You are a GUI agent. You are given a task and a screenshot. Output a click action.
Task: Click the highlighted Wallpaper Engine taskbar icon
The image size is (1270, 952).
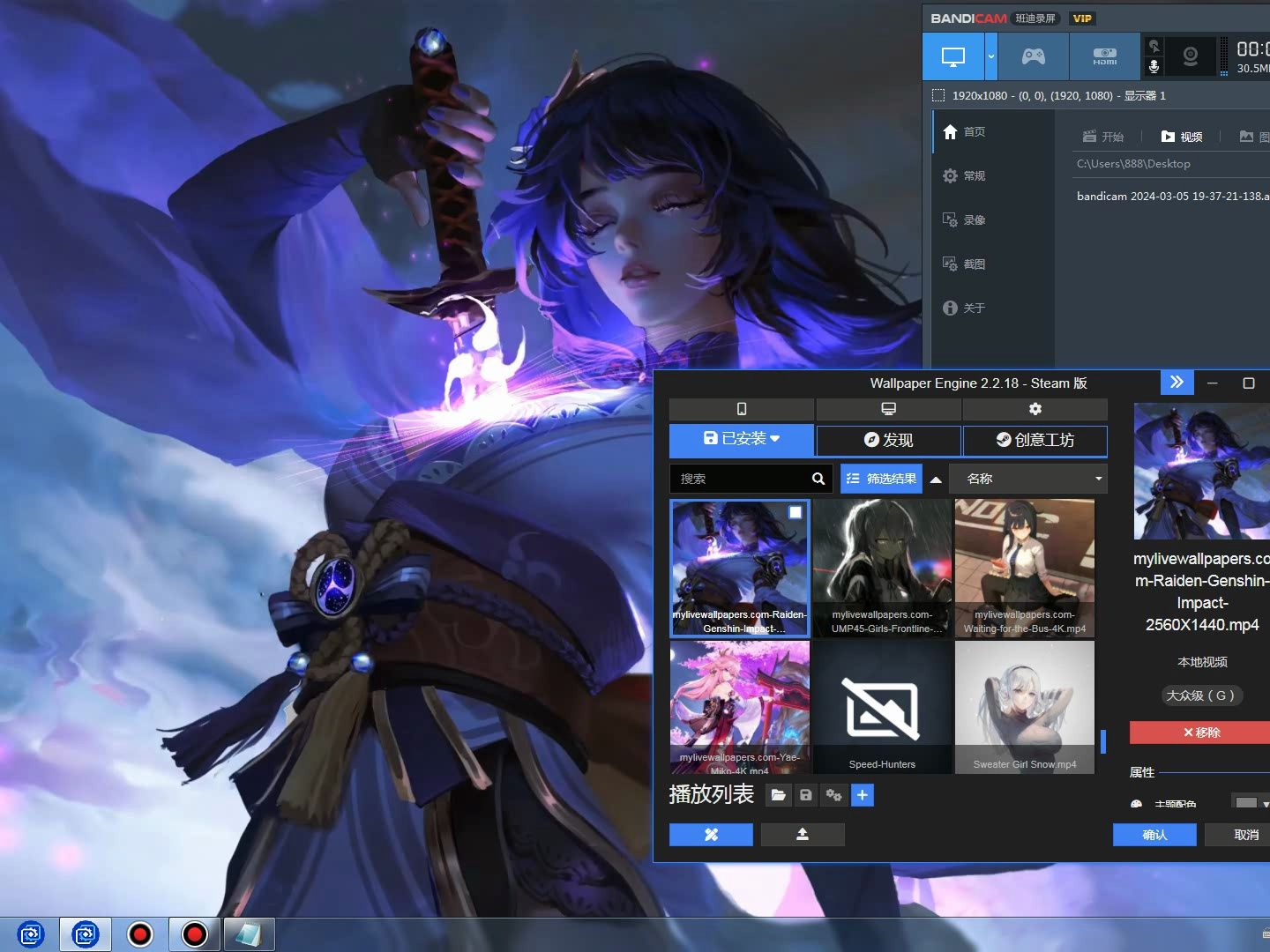pyautogui.click(x=86, y=934)
